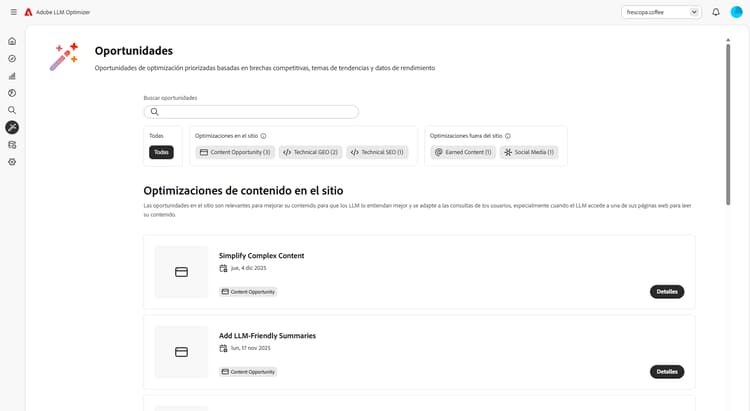
Task: Click the vertical page scrollbar thumb
Action: point(728,124)
